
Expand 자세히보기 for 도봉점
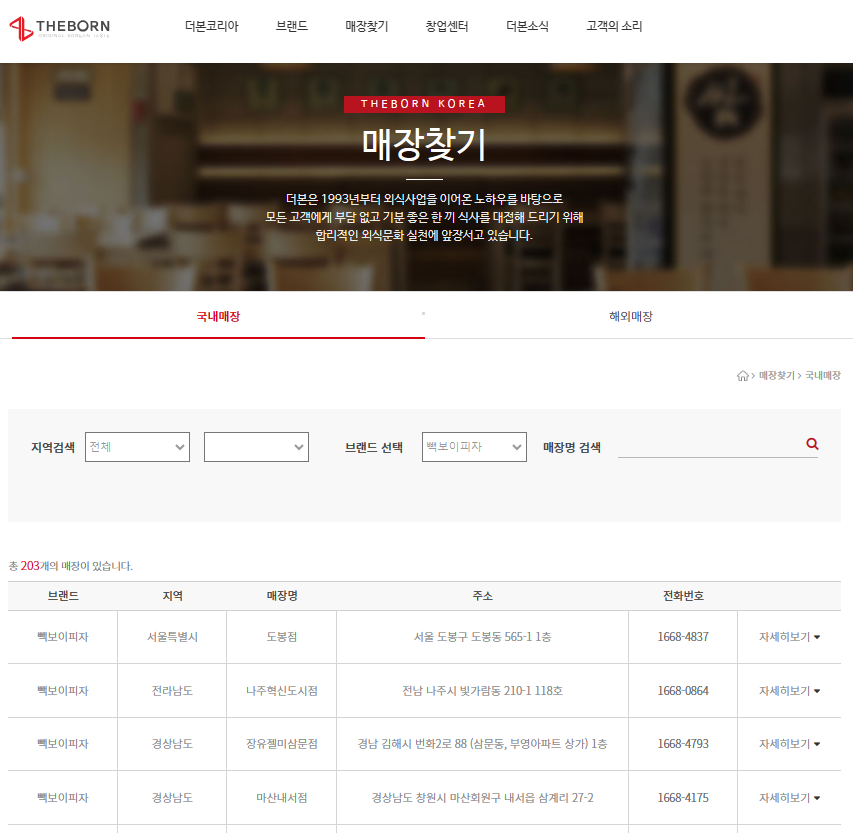click(789, 637)
